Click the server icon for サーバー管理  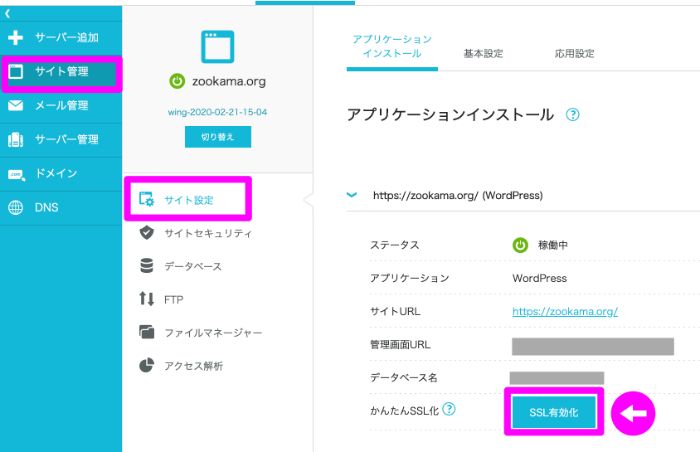[x=16, y=140]
